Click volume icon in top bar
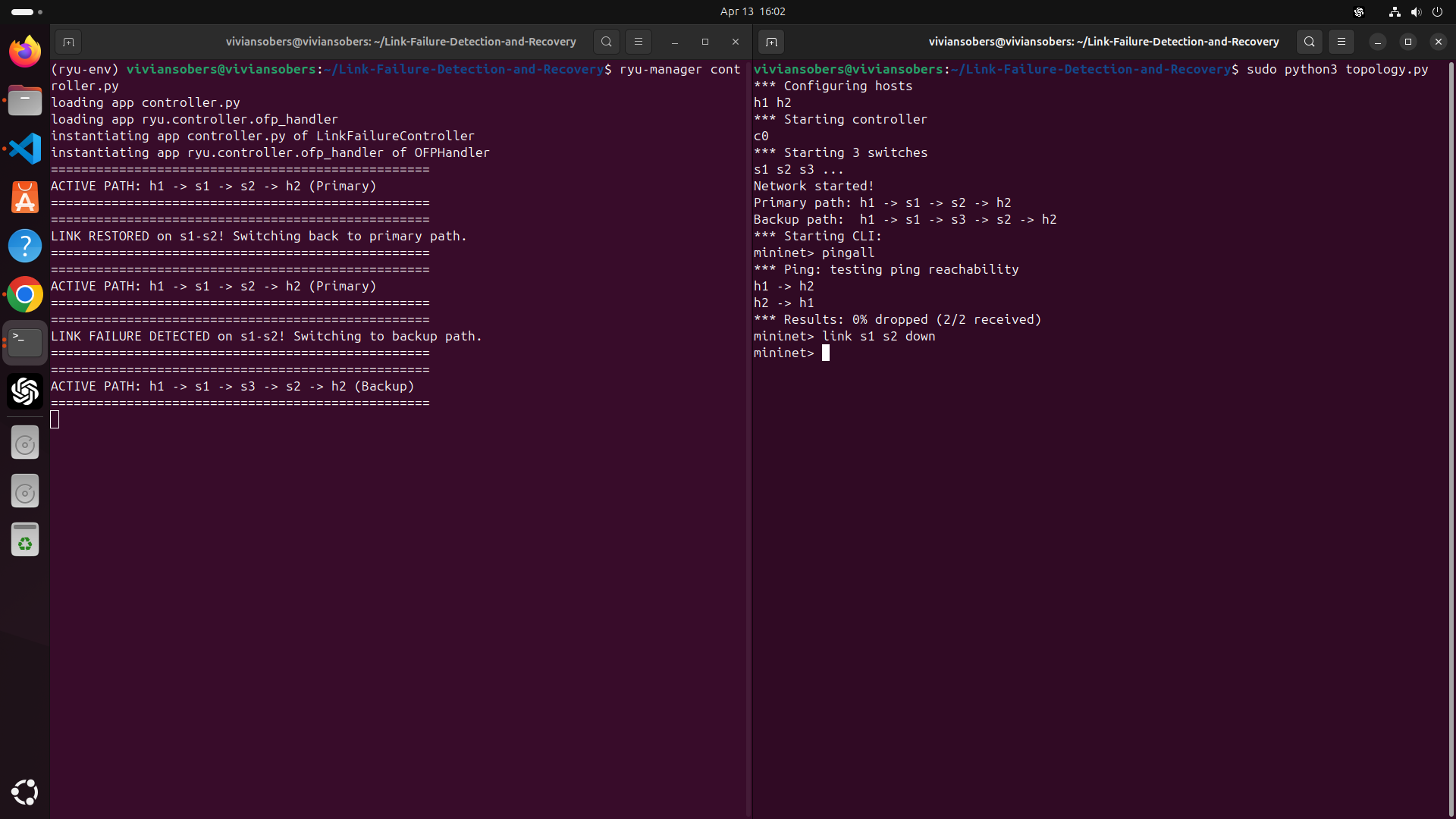The image size is (1456, 819). (x=1416, y=11)
